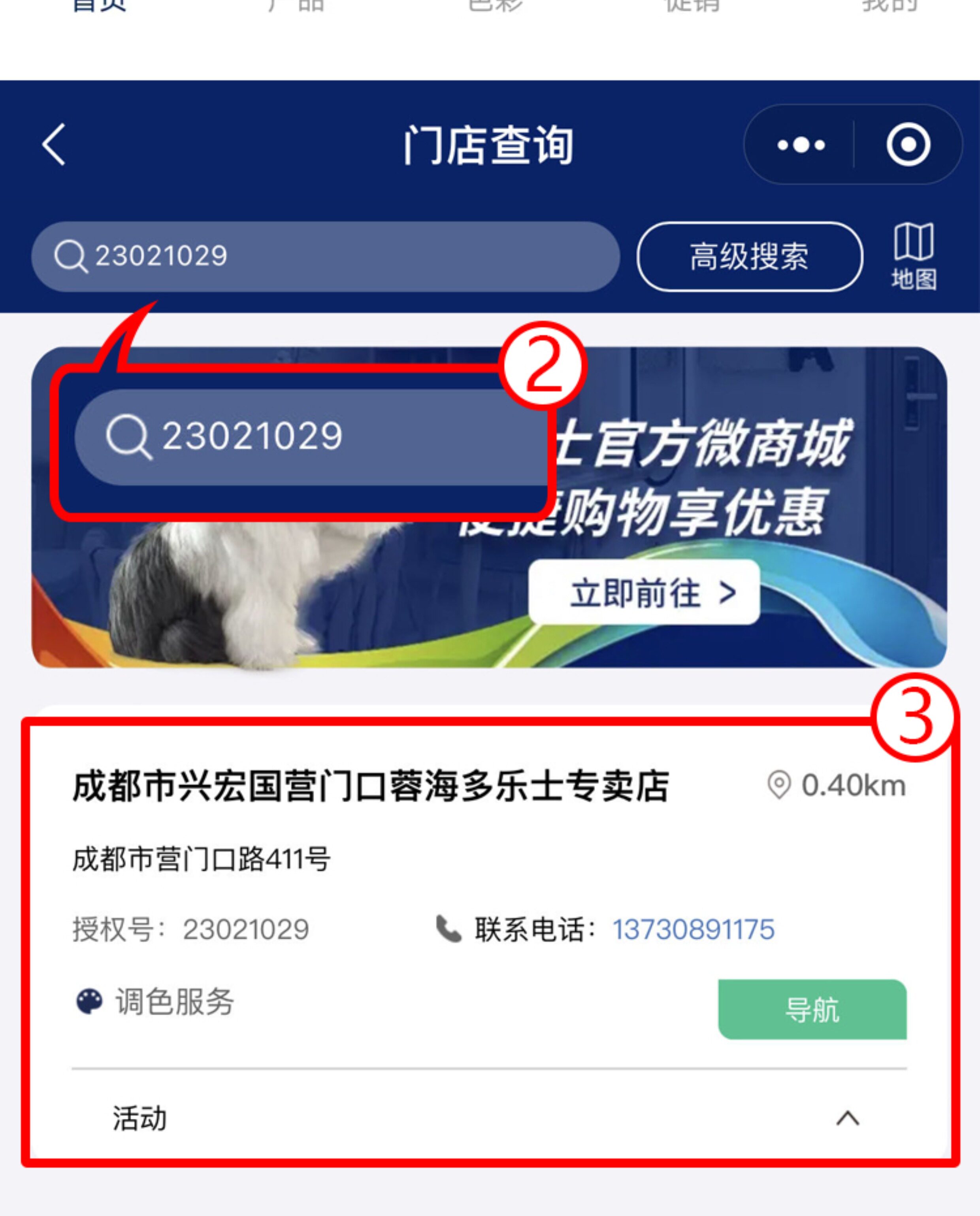
Task: Click the palette icon for 调色服务
Action: pyautogui.click(x=89, y=1002)
